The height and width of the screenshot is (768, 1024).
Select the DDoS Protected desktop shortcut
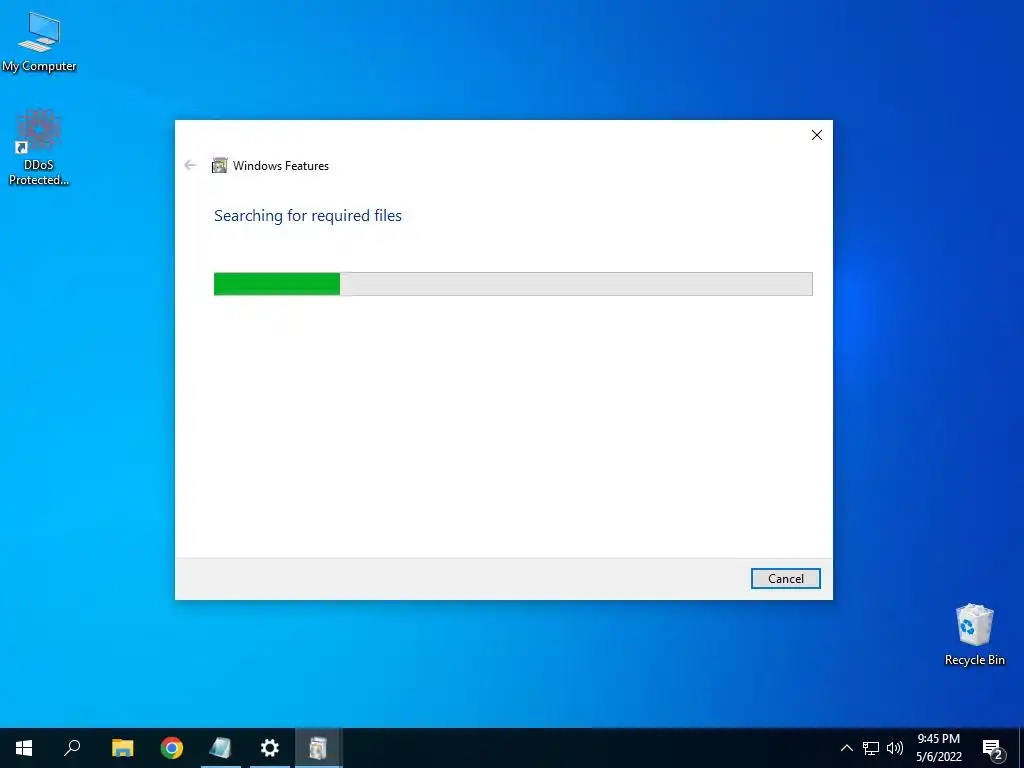[39, 148]
